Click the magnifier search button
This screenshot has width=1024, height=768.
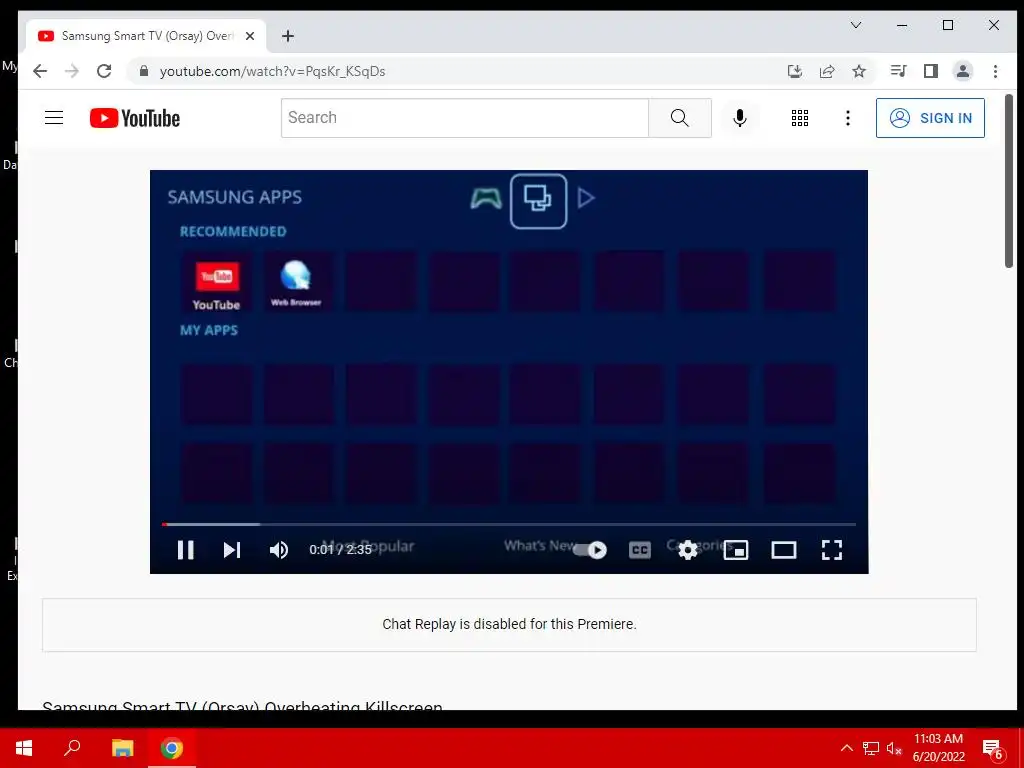[680, 118]
